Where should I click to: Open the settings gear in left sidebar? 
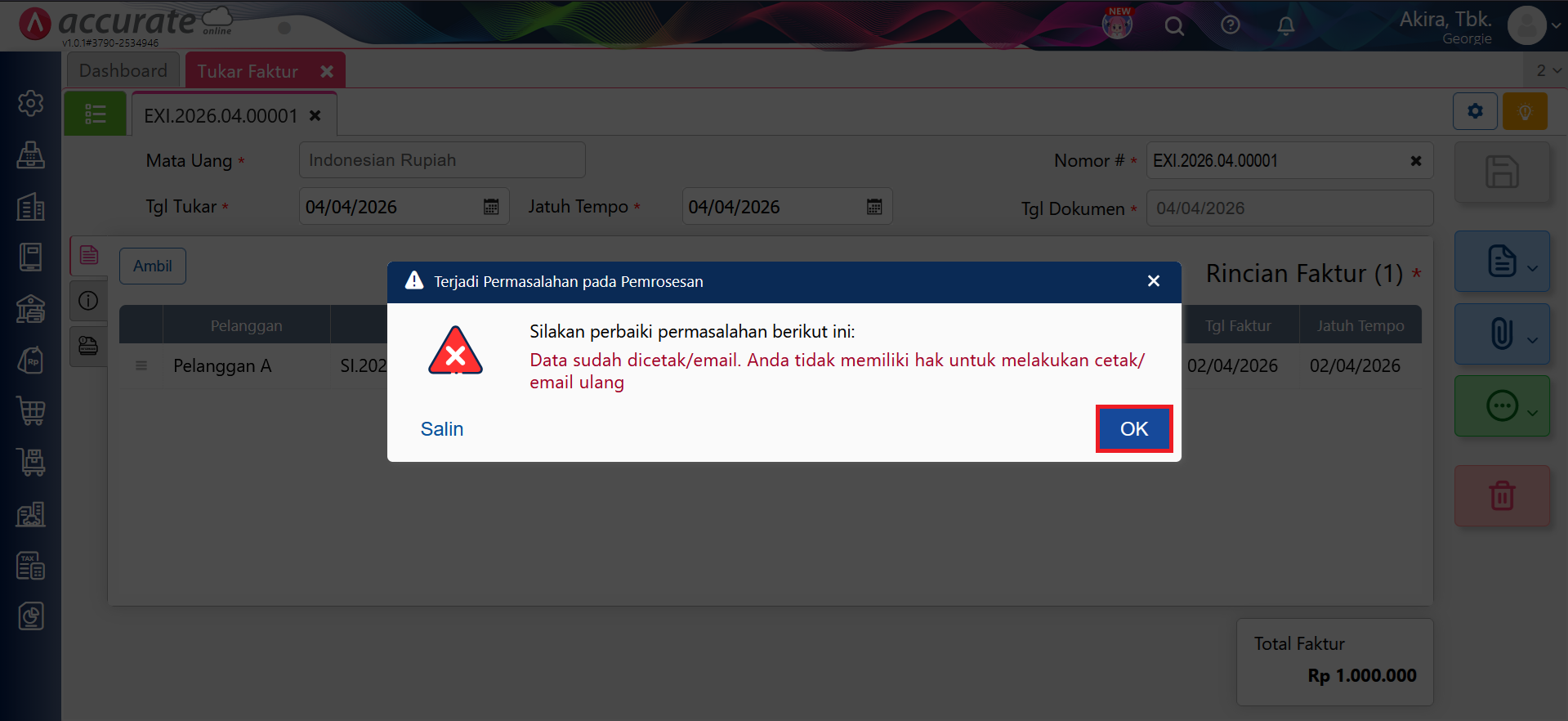click(31, 103)
